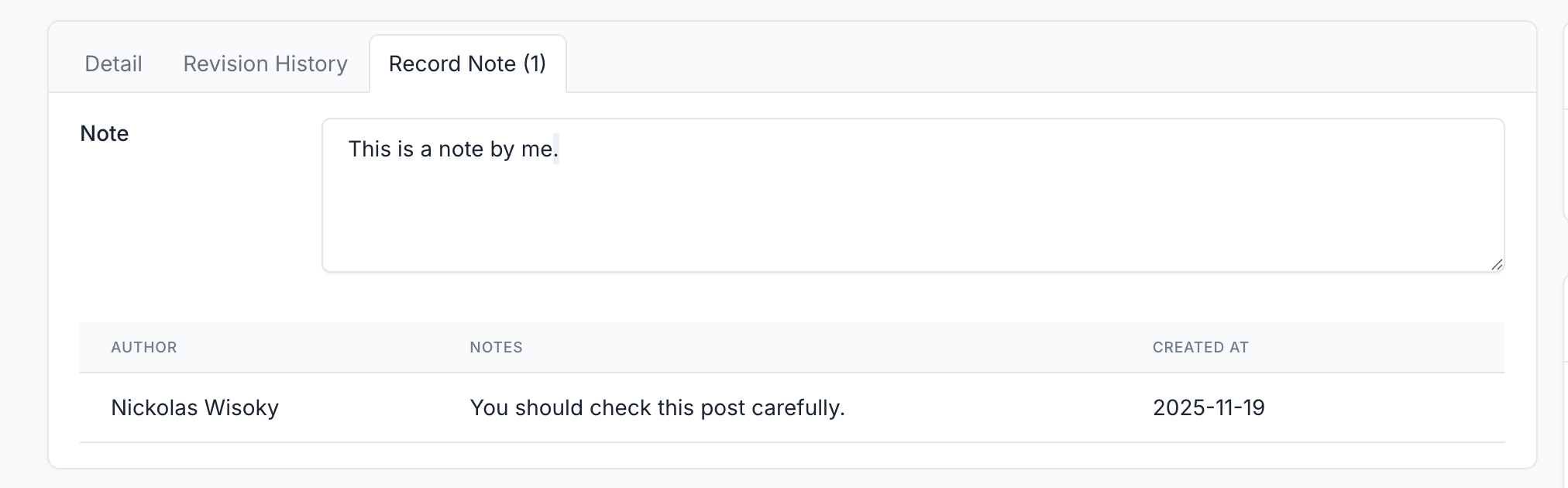Viewport: 1568px width, 488px height.
Task: Click the NOTES column header
Action: point(496,347)
